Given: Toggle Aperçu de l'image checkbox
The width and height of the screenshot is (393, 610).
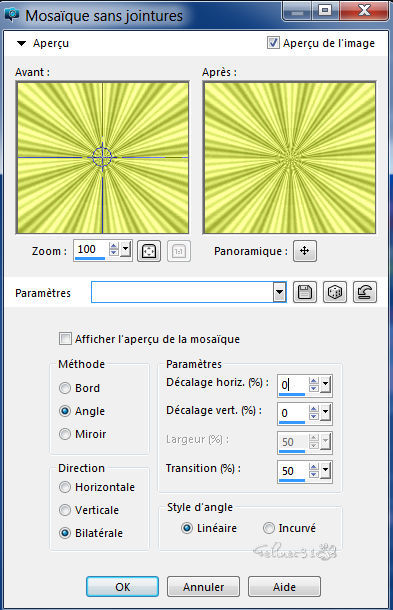Looking at the screenshot, I should (273, 42).
